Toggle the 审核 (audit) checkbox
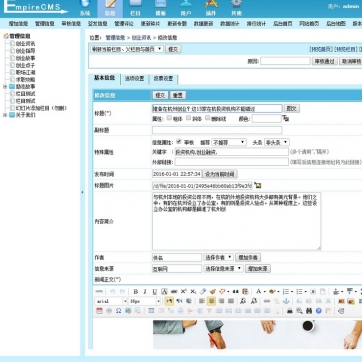The width and height of the screenshot is (362, 362). (179, 141)
